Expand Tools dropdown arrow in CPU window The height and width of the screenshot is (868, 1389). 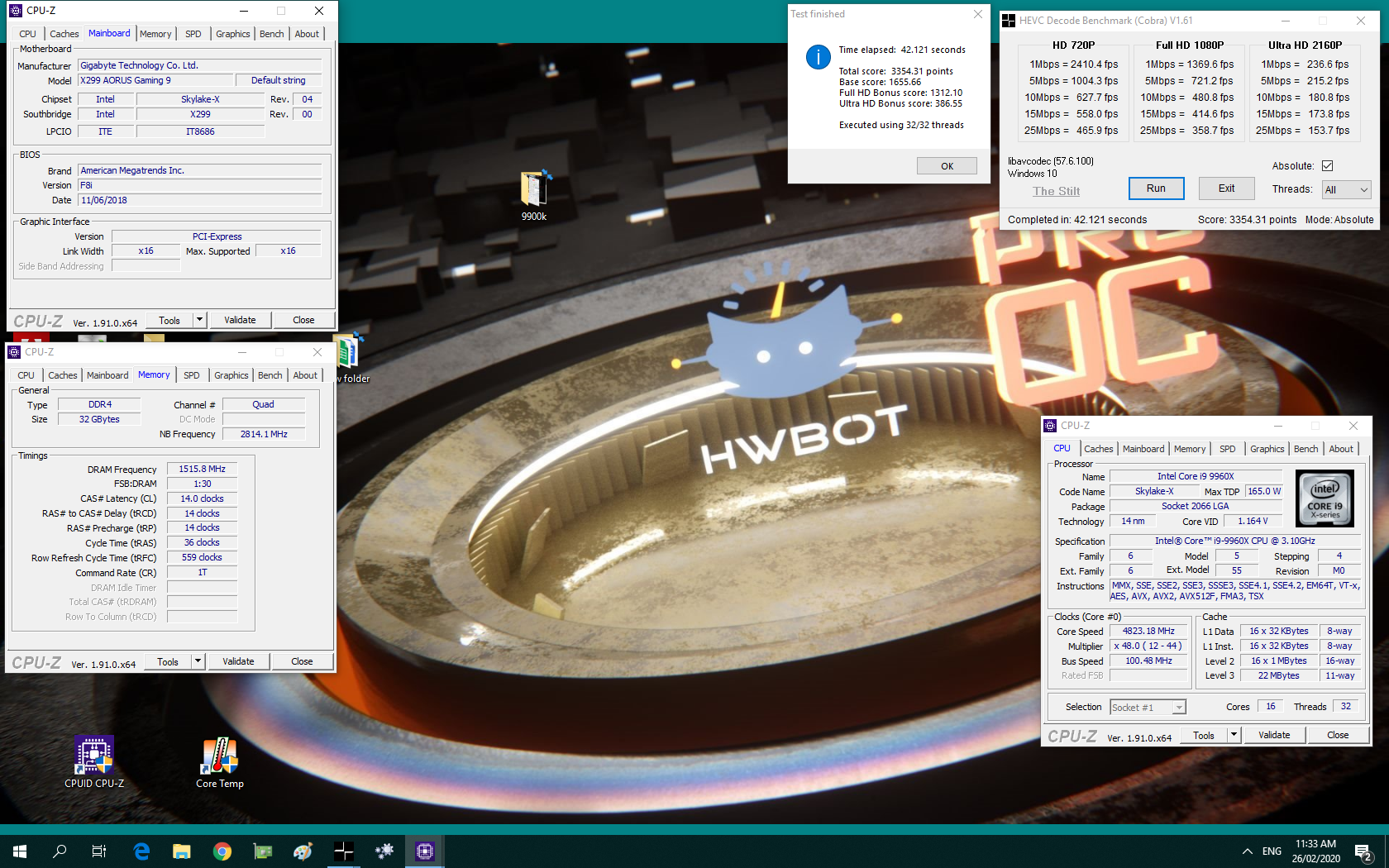click(1234, 735)
